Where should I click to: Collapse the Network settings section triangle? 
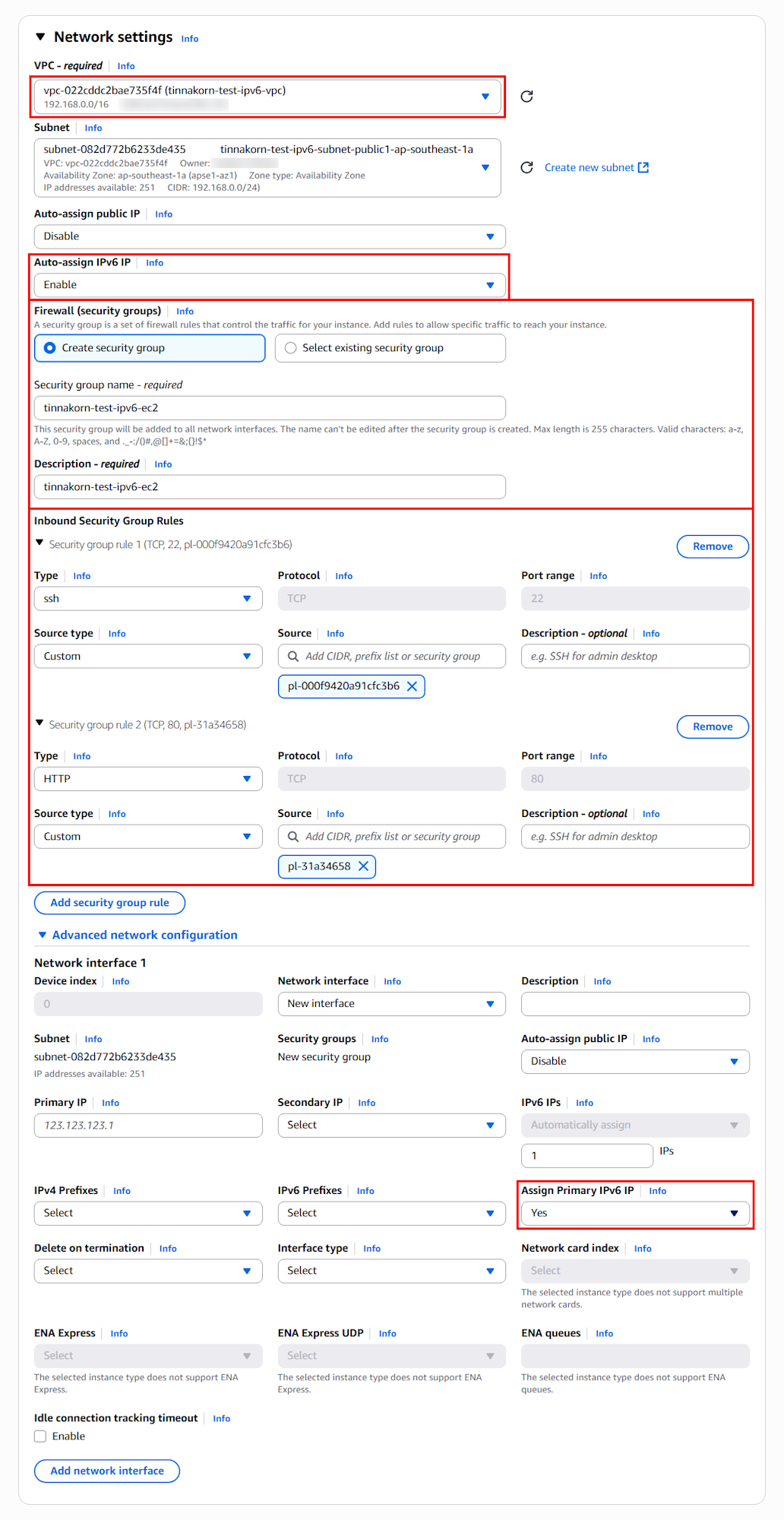coord(40,37)
